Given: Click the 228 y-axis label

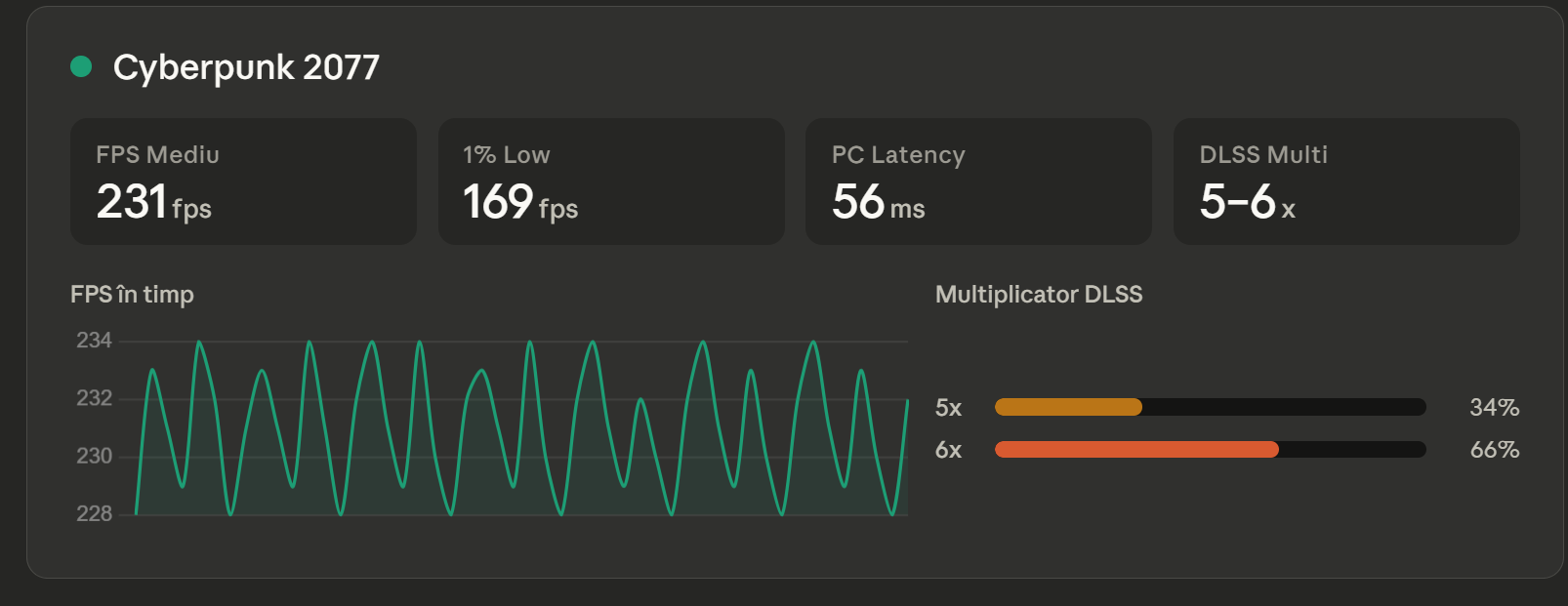Looking at the screenshot, I should (94, 513).
